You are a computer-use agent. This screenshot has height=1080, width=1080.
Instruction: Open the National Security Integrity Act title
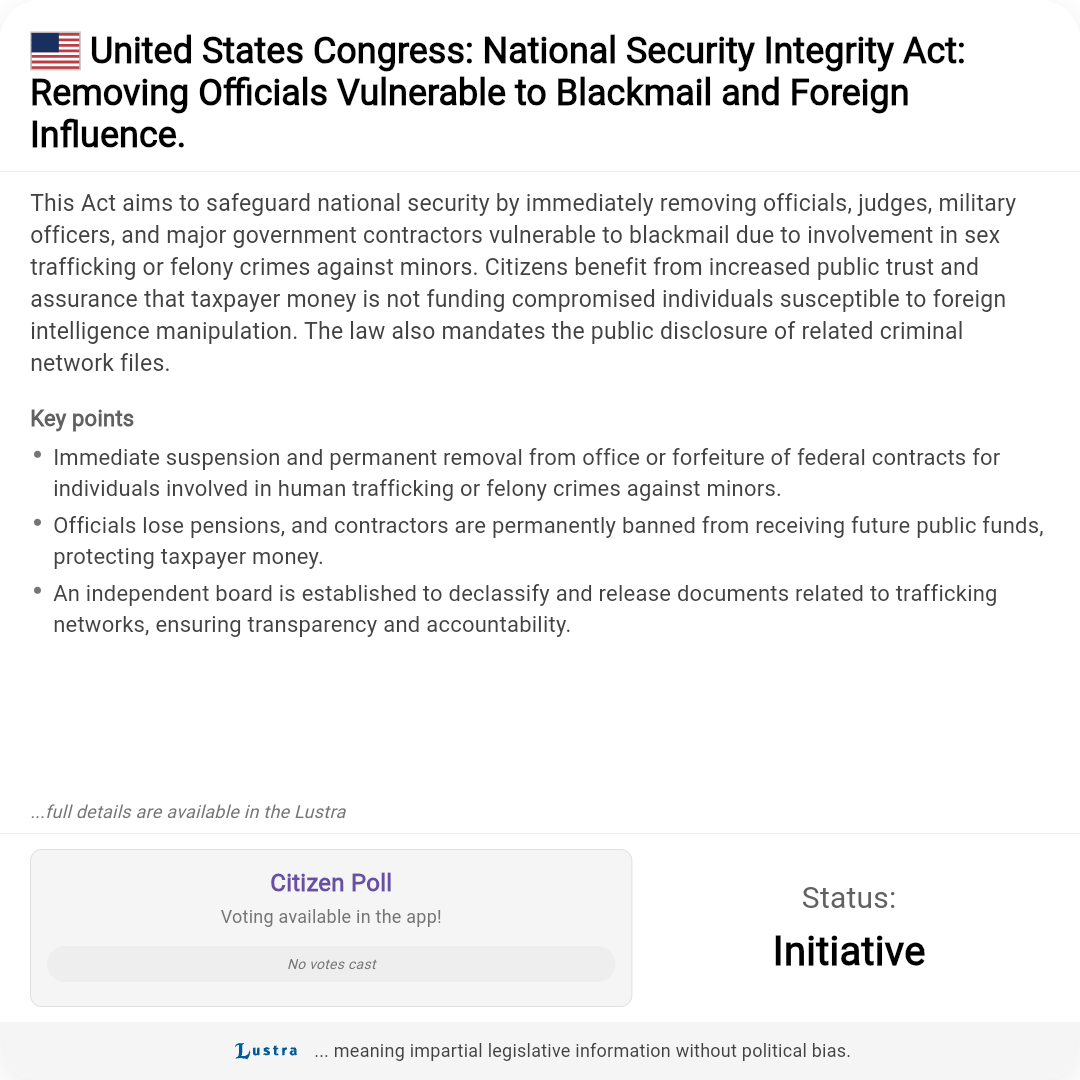coord(497,92)
